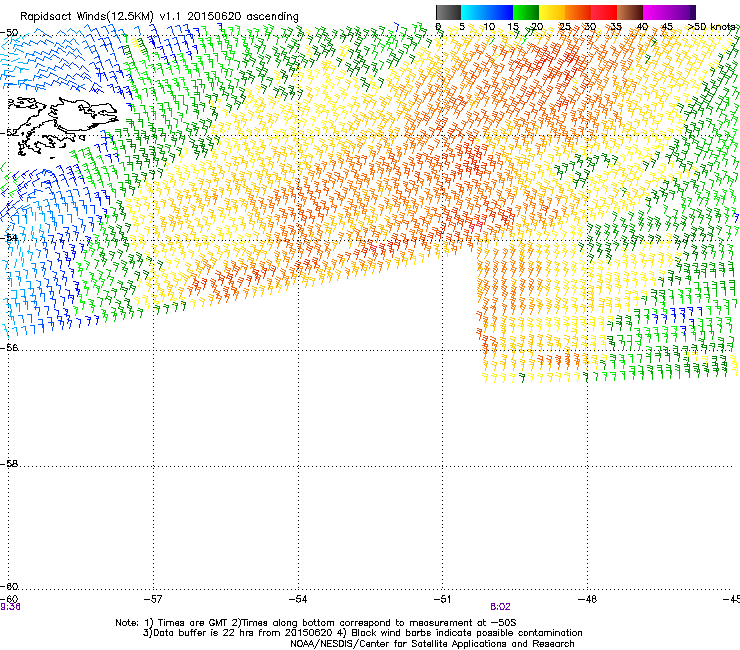Viewport: 740px width, 650px height.
Task: Click the -52 latitude axis label
Action: (x=9, y=133)
